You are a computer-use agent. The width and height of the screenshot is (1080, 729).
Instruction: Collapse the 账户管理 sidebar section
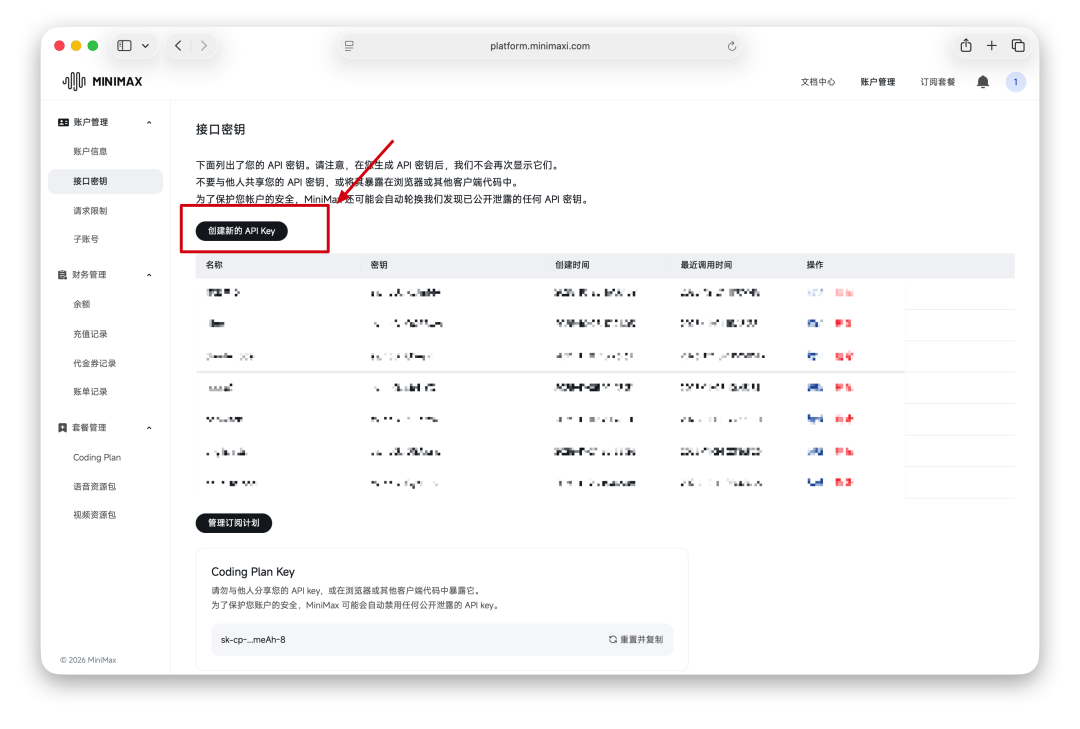(148, 121)
